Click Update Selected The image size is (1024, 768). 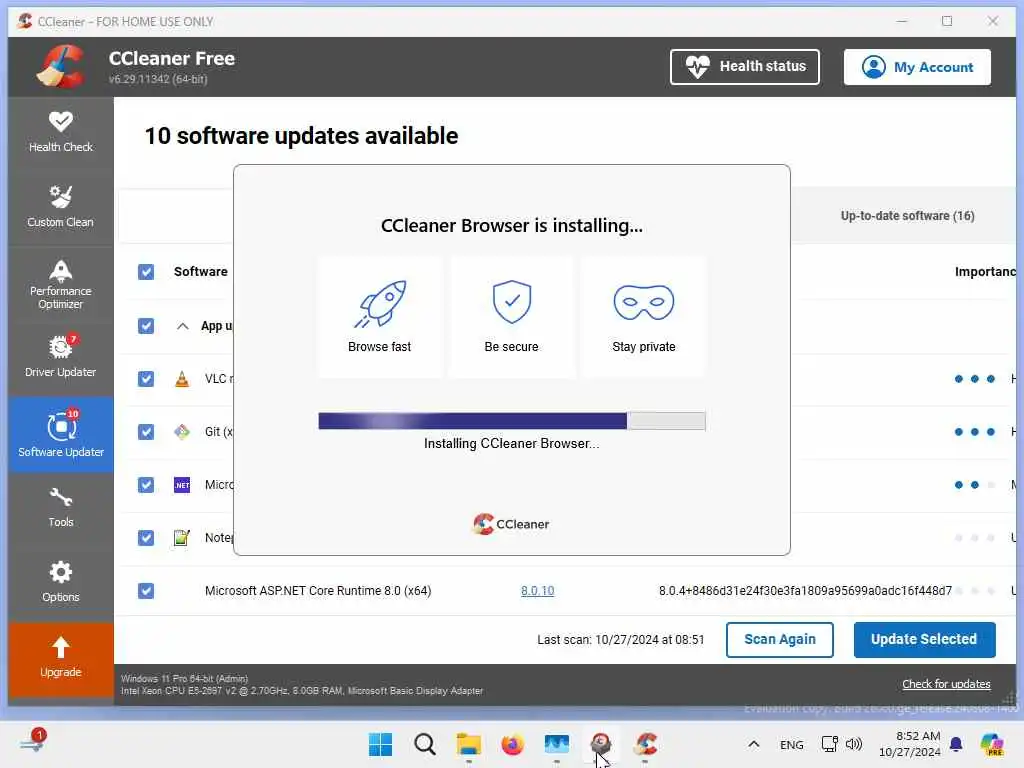[924, 639]
